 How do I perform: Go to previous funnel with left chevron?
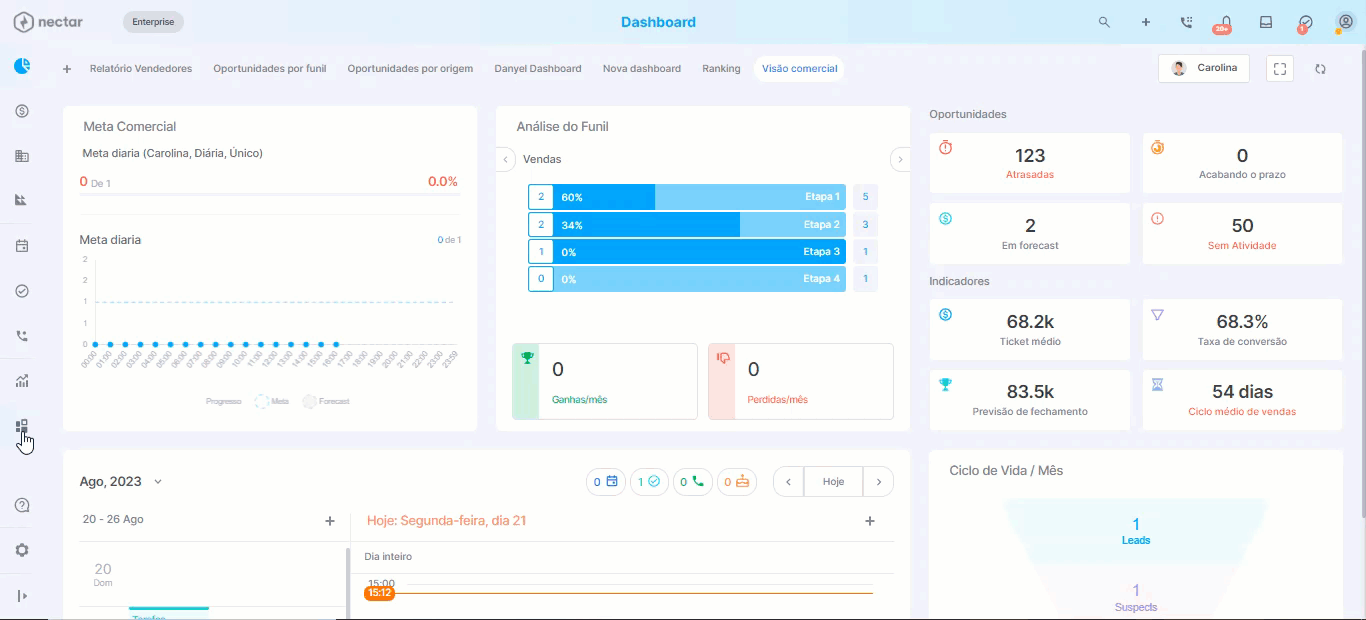pos(506,159)
